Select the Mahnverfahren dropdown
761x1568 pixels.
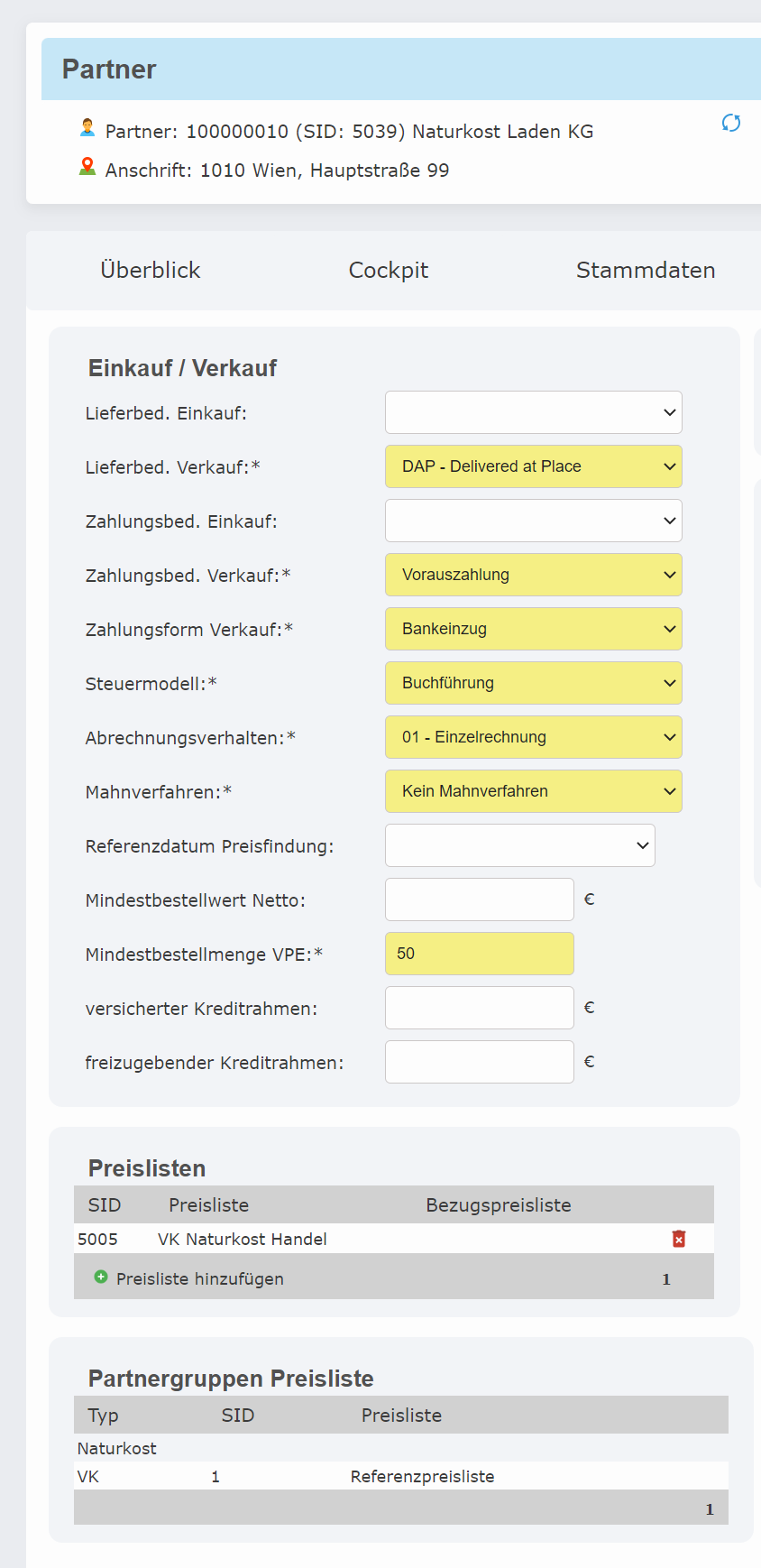(x=533, y=791)
